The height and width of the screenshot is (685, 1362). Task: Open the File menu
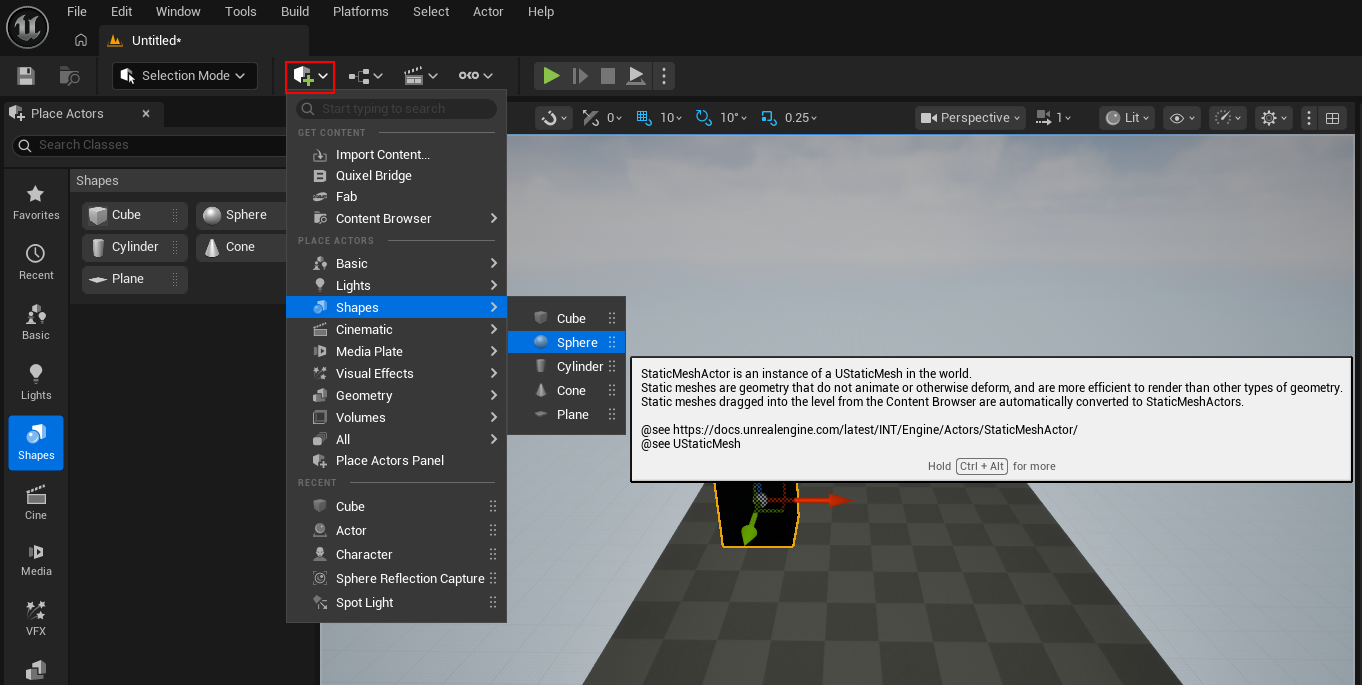click(x=76, y=12)
